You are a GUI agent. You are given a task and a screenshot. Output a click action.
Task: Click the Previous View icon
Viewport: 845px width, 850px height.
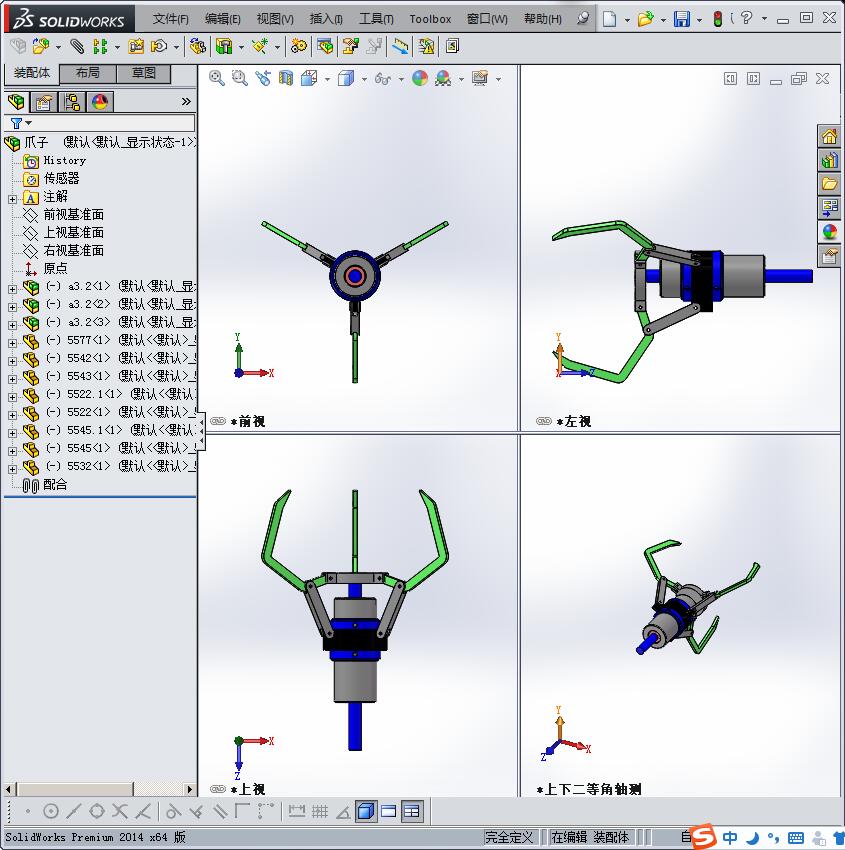(263, 79)
